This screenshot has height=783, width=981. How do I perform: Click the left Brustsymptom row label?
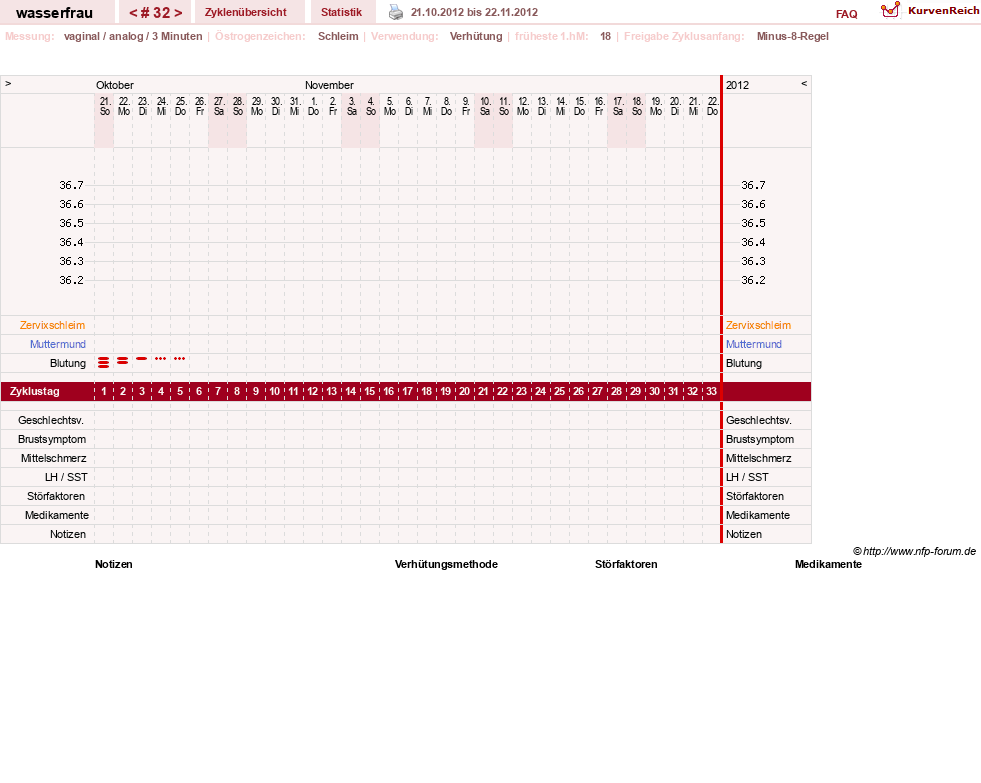[x=52, y=439]
